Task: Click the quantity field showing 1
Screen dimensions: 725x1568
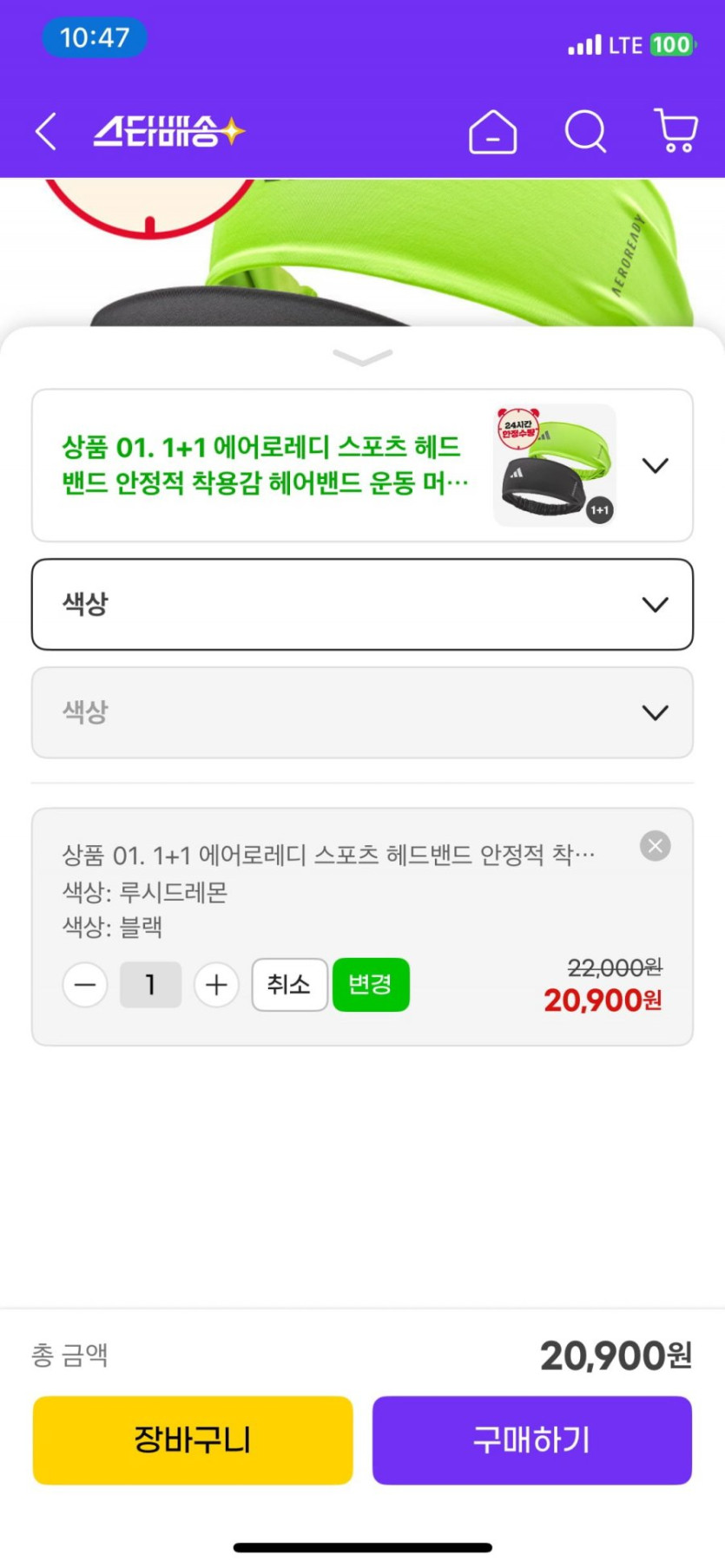Action: click(150, 985)
